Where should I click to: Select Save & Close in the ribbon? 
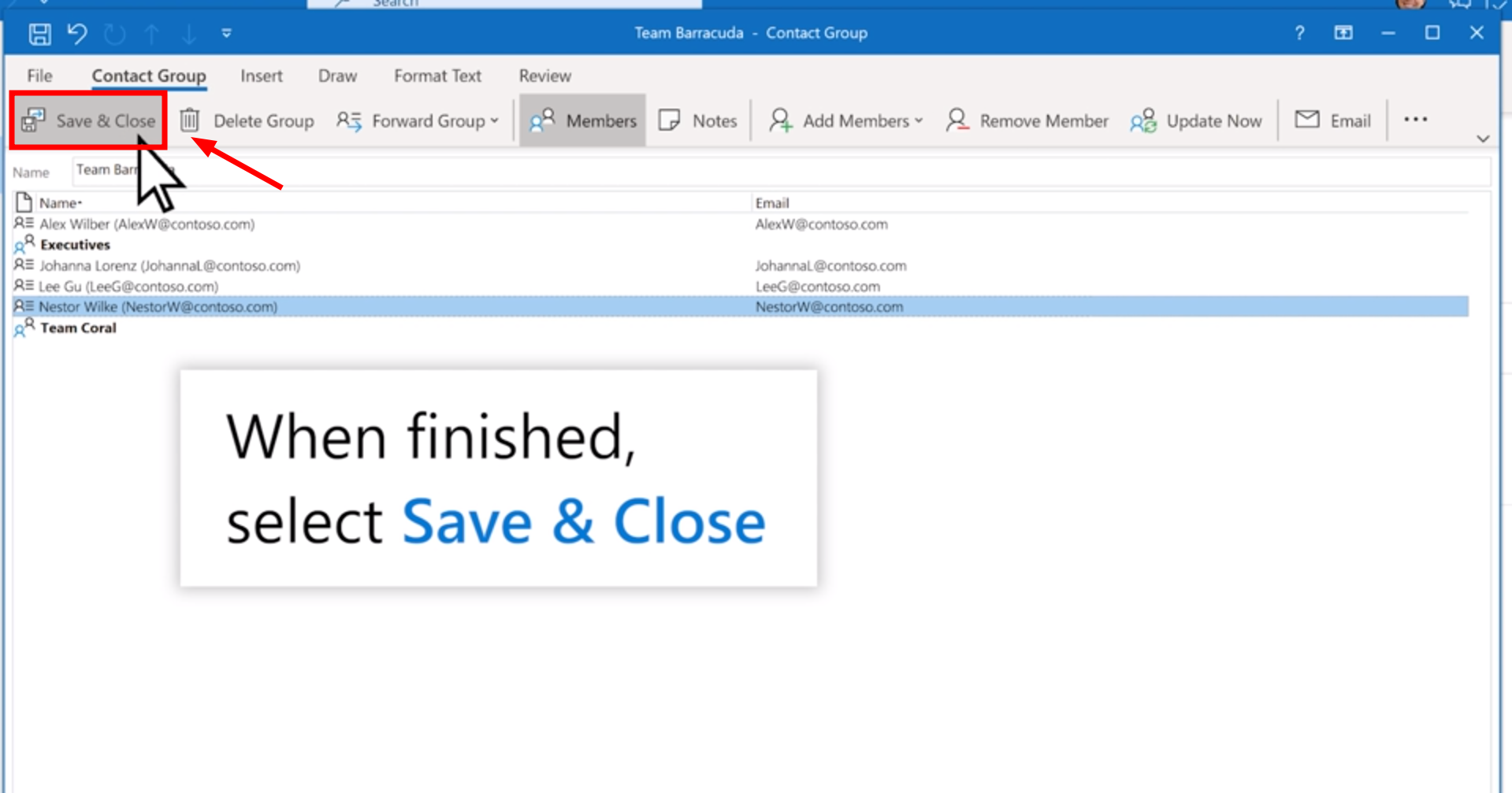pyautogui.click(x=87, y=120)
